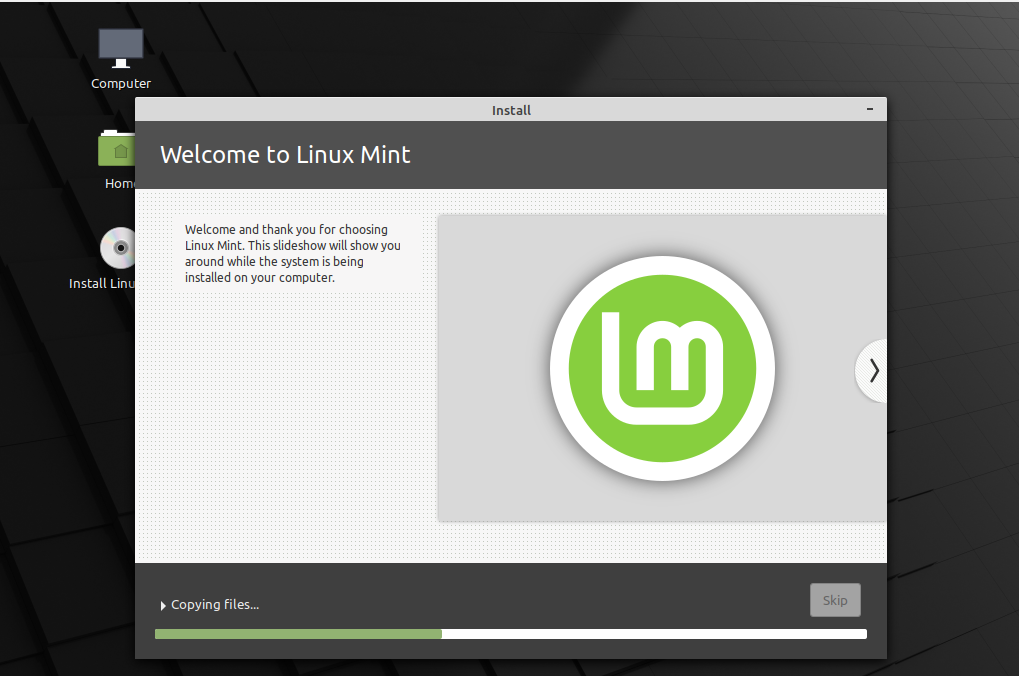Screen dimensions: 1019x676
Task: Click the installation progress bar
Action: coord(510,633)
